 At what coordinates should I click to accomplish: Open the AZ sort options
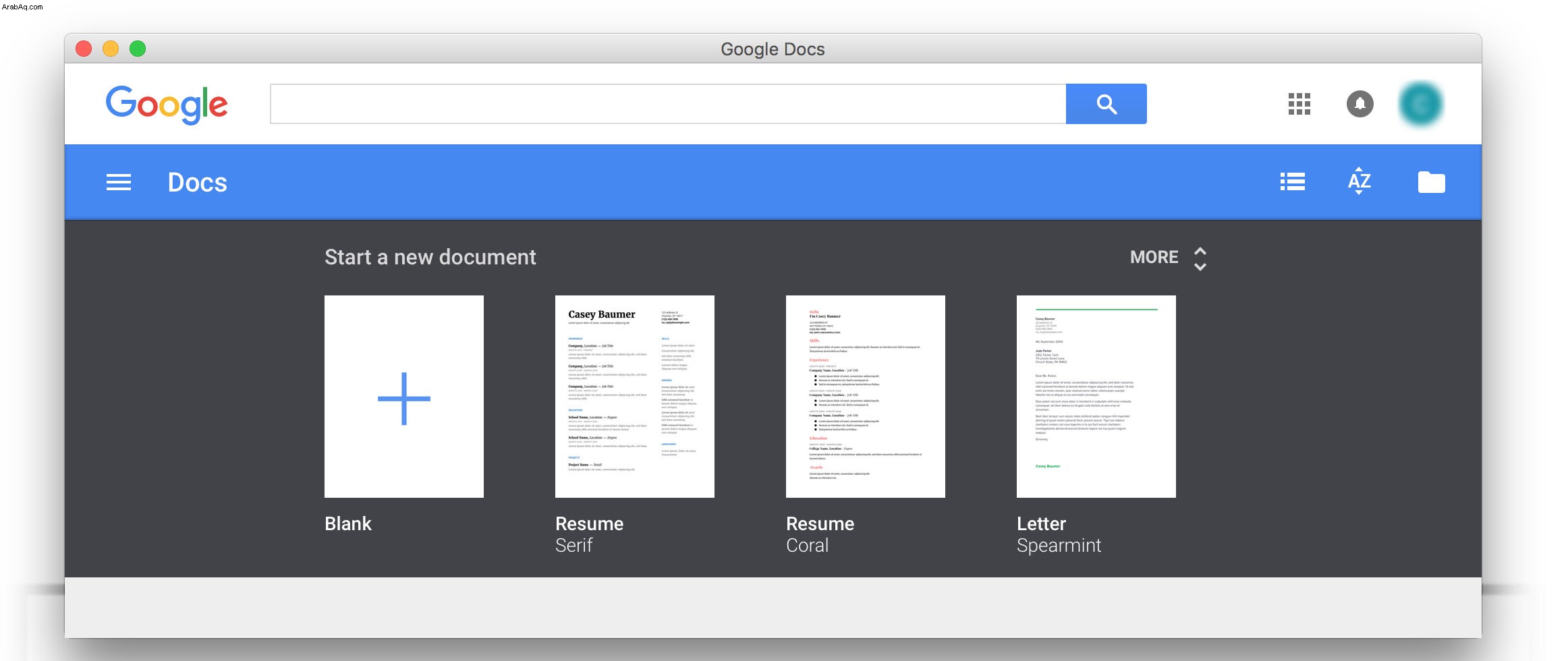(x=1359, y=181)
